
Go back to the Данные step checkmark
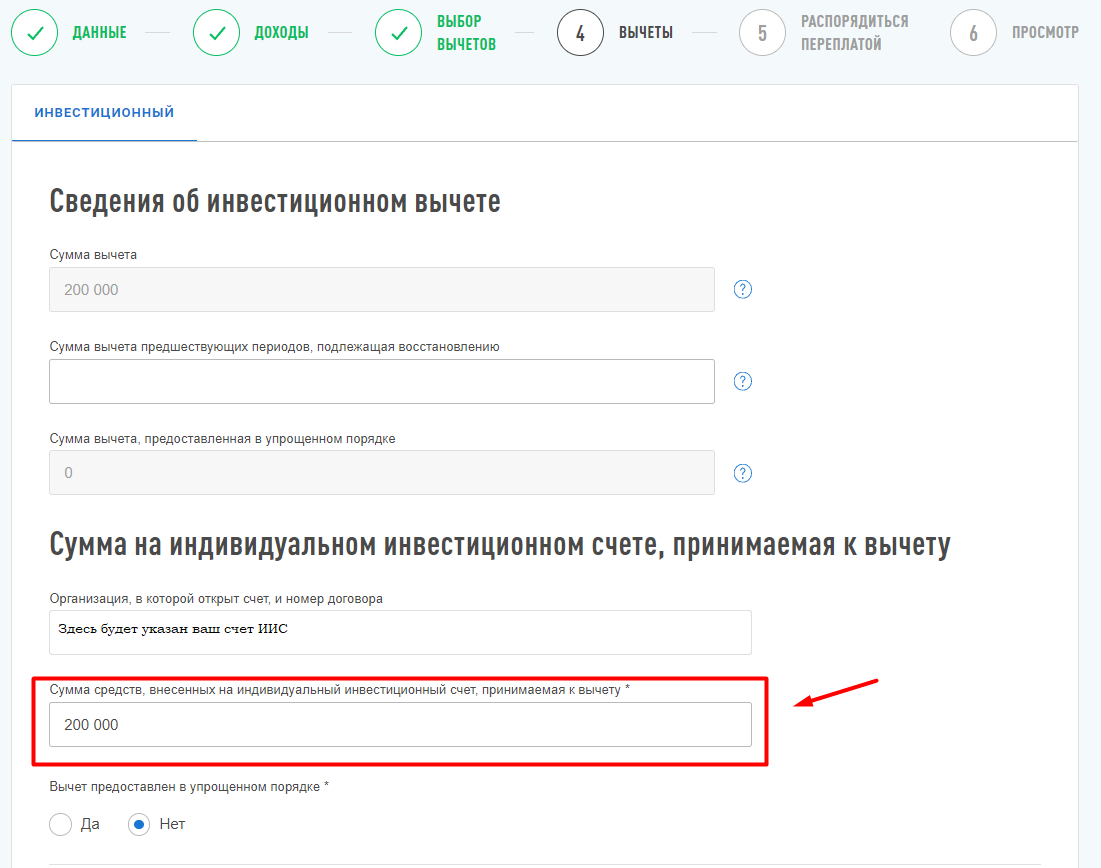click(35, 33)
